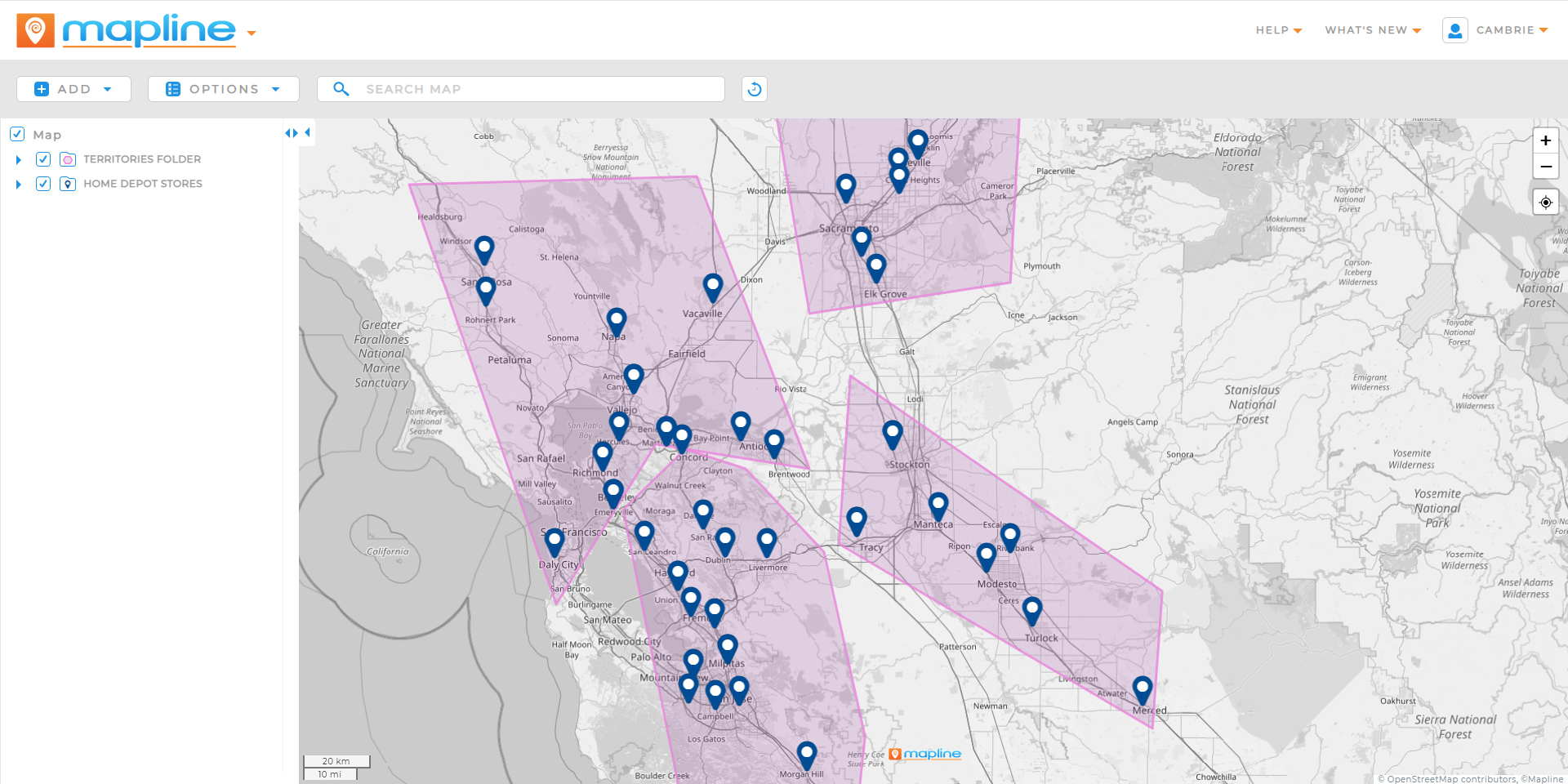
Task: Click the store pin near Woodland
Action: pyautogui.click(x=846, y=189)
